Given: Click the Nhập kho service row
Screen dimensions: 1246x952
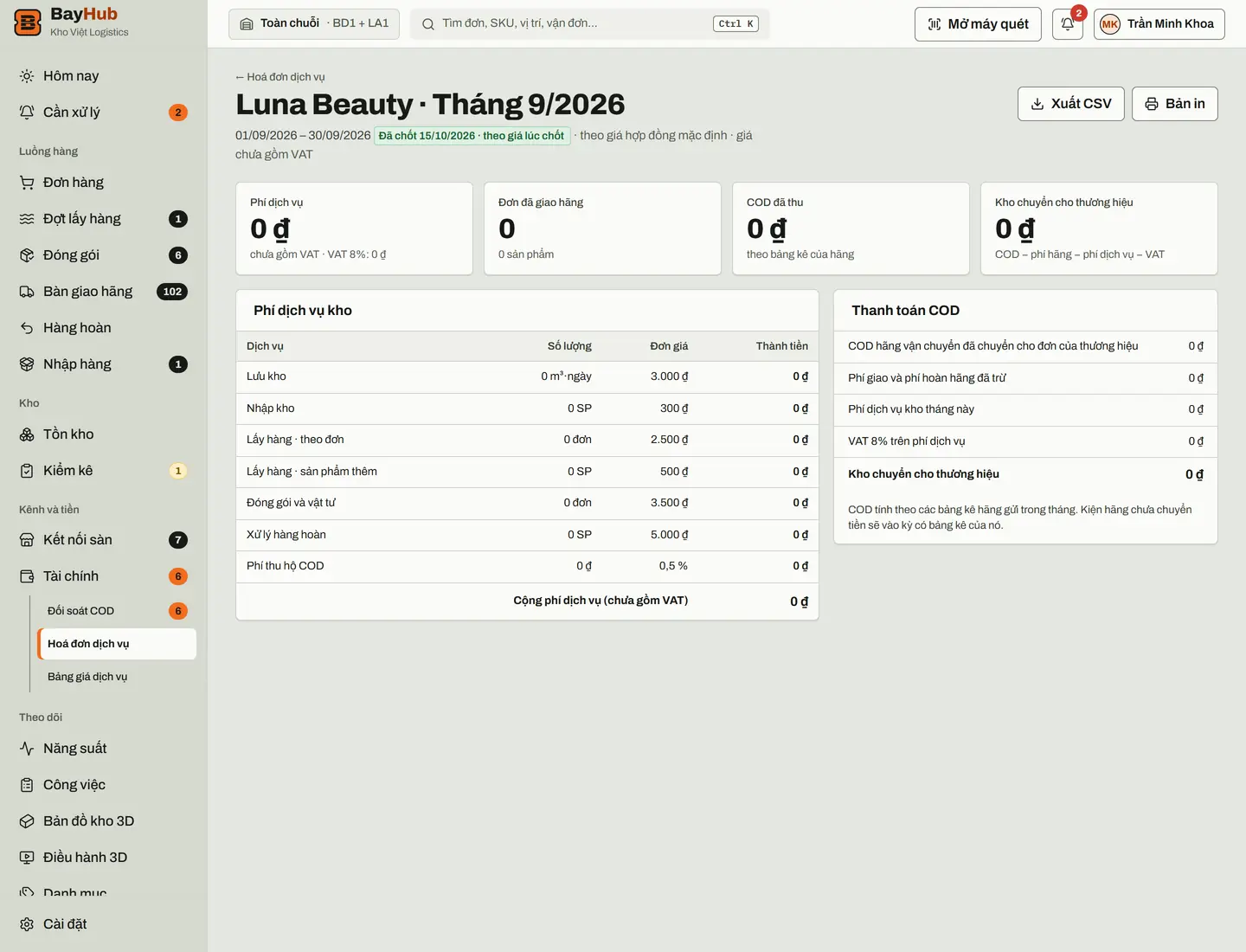Looking at the screenshot, I should coord(527,408).
